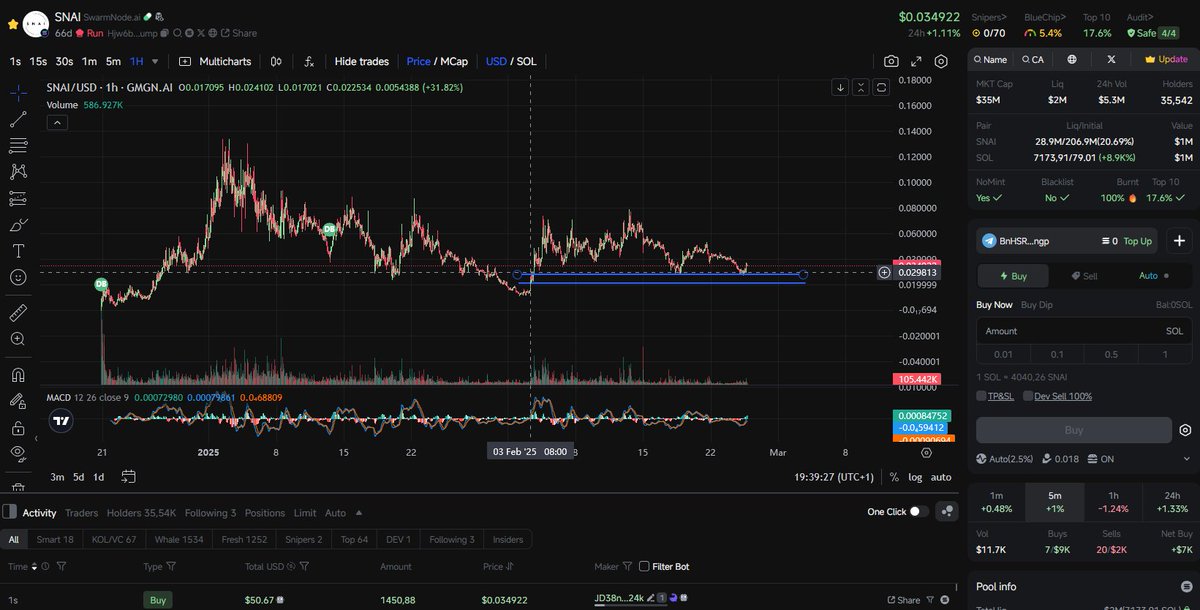Viewport: 1200px width, 610px height.
Task: Toggle the magnet snap tool
Action: coord(18,373)
